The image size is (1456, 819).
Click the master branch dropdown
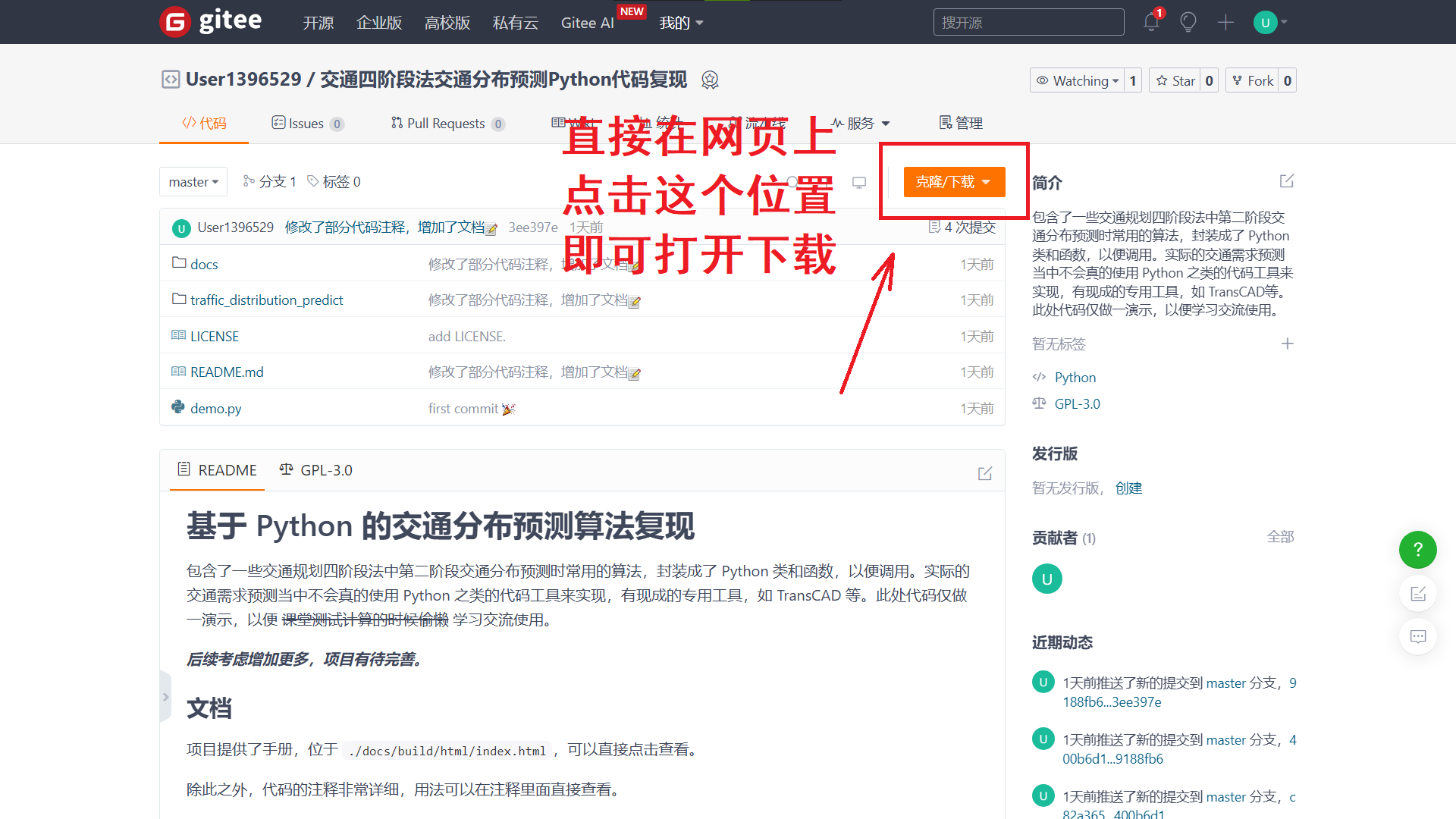pos(192,181)
